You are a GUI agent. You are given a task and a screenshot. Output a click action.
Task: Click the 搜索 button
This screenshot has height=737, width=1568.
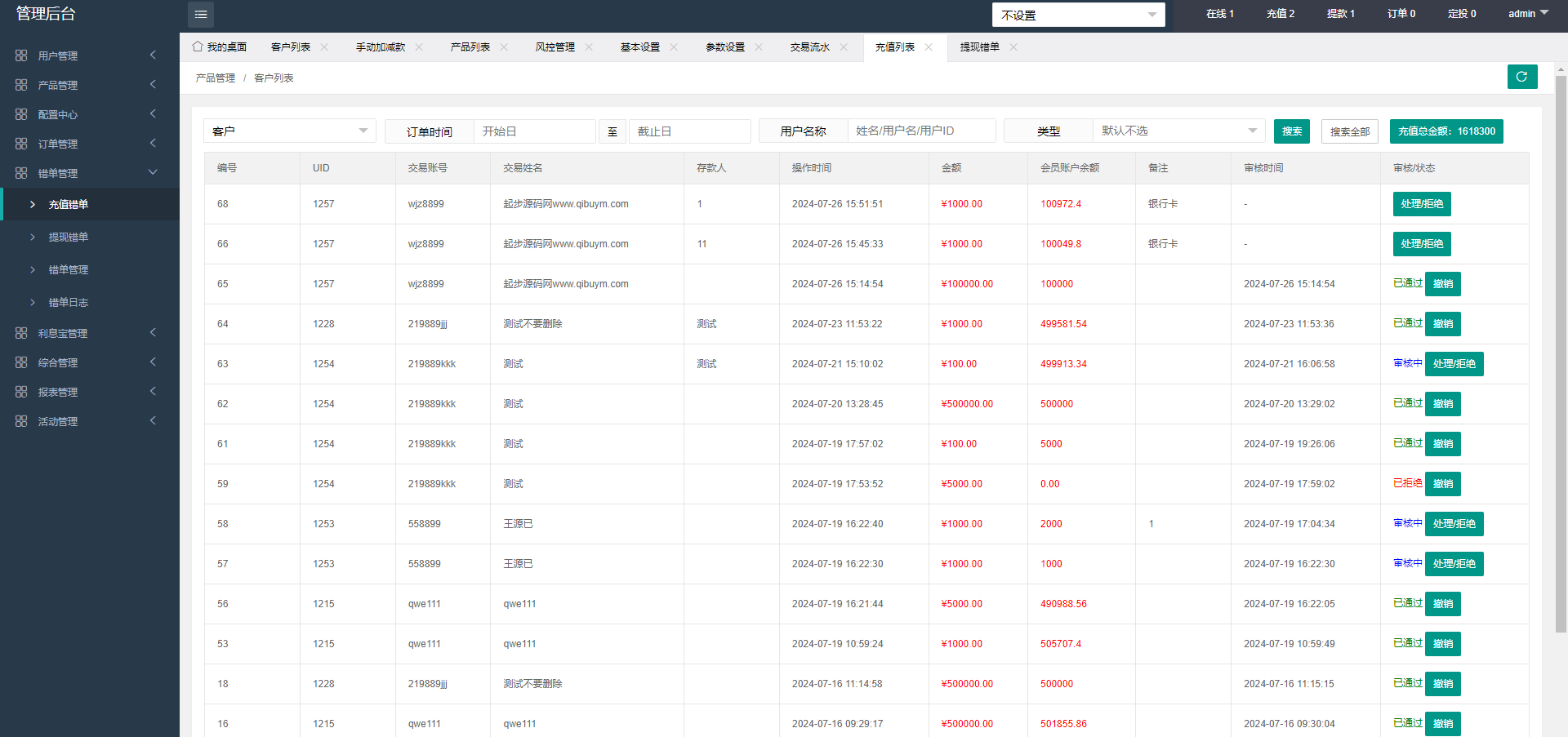pos(1291,131)
